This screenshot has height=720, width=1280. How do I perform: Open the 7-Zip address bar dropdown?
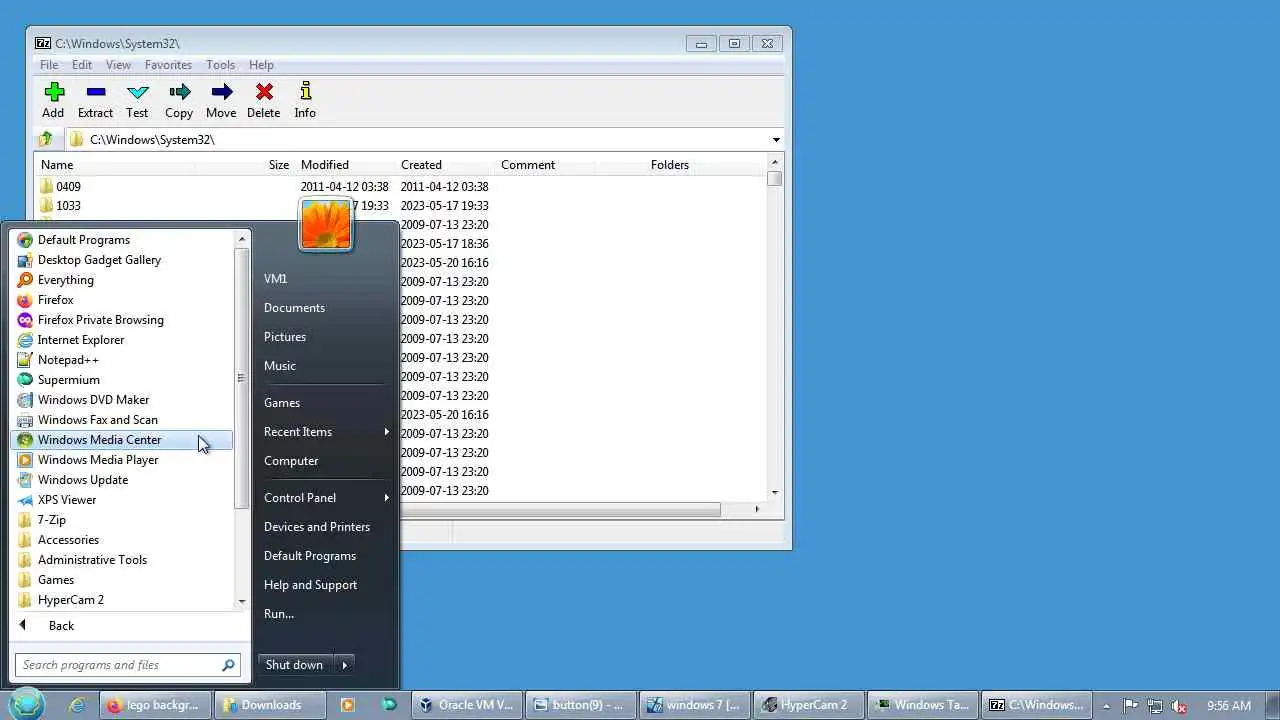(775, 140)
